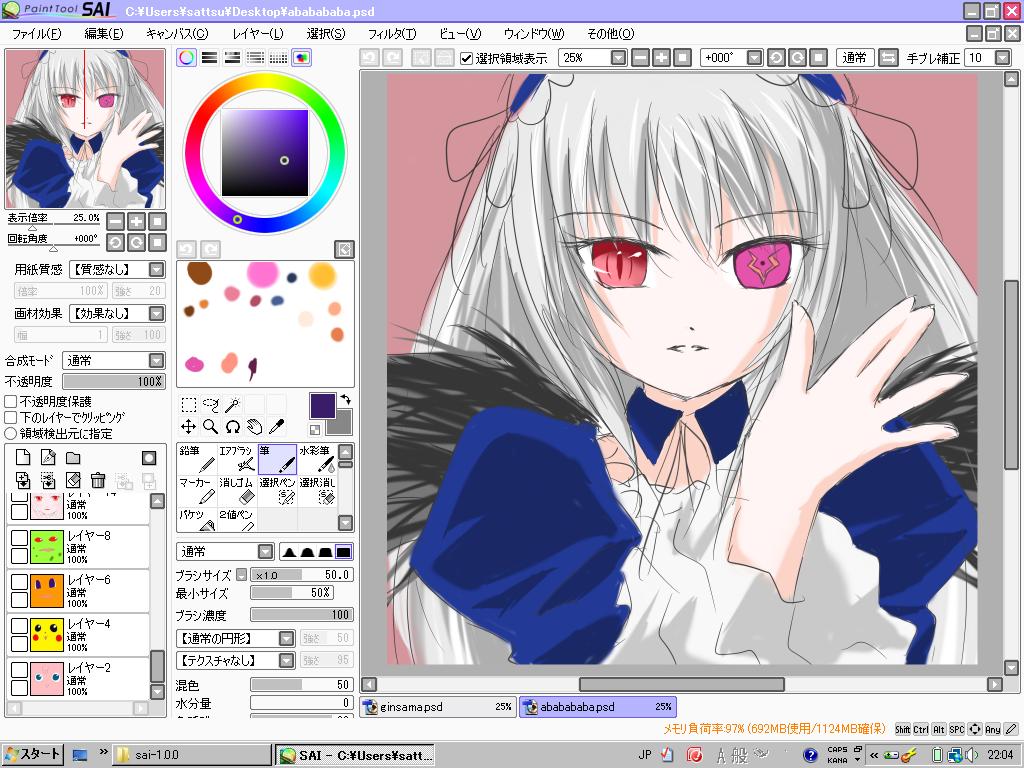Click the 不透明度 opacity slider
Viewport: 1024px width, 768px height.
pos(114,381)
